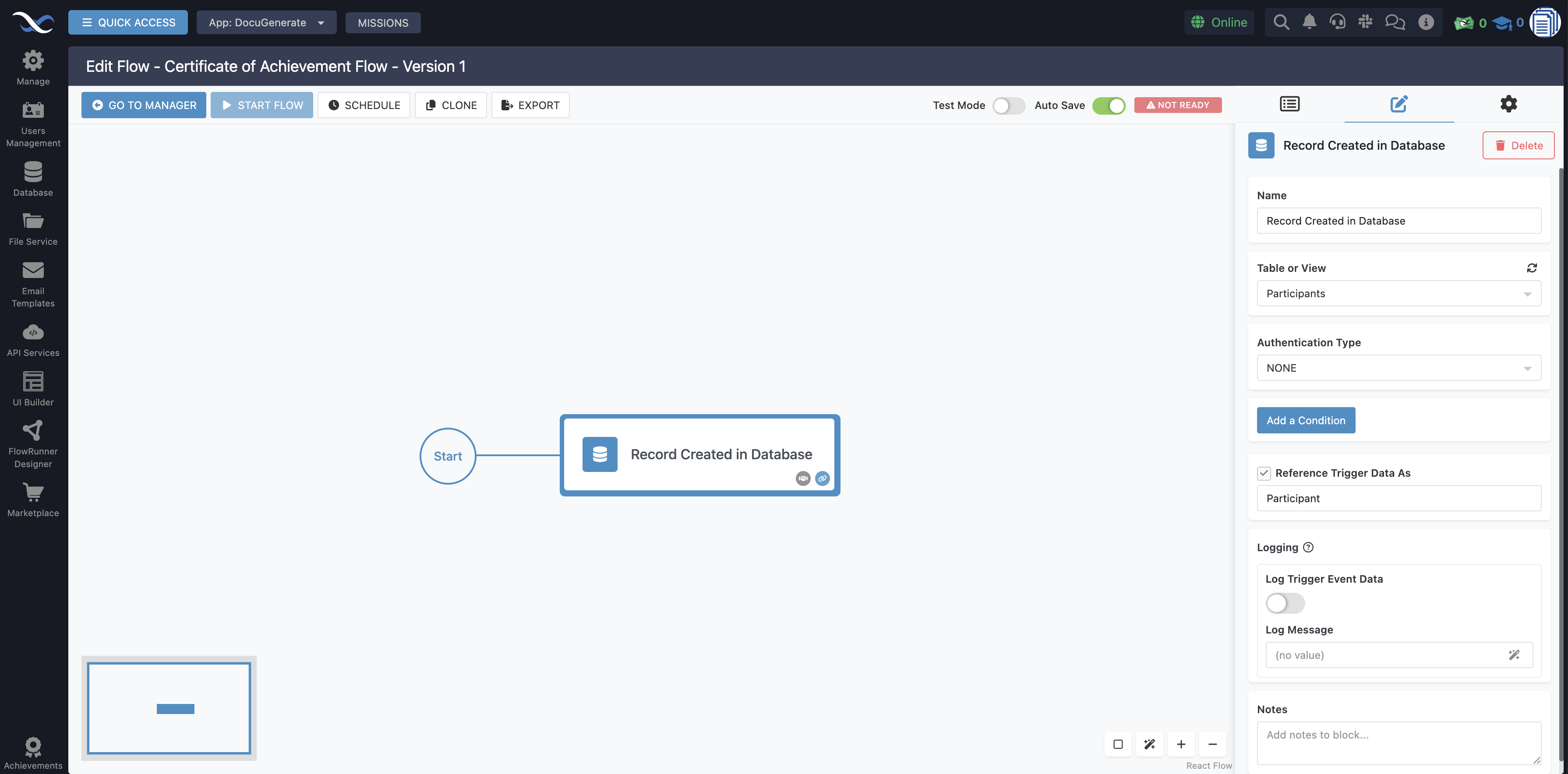Image resolution: width=1568 pixels, height=774 pixels.
Task: Open the UI Builder panel
Action: click(x=33, y=382)
